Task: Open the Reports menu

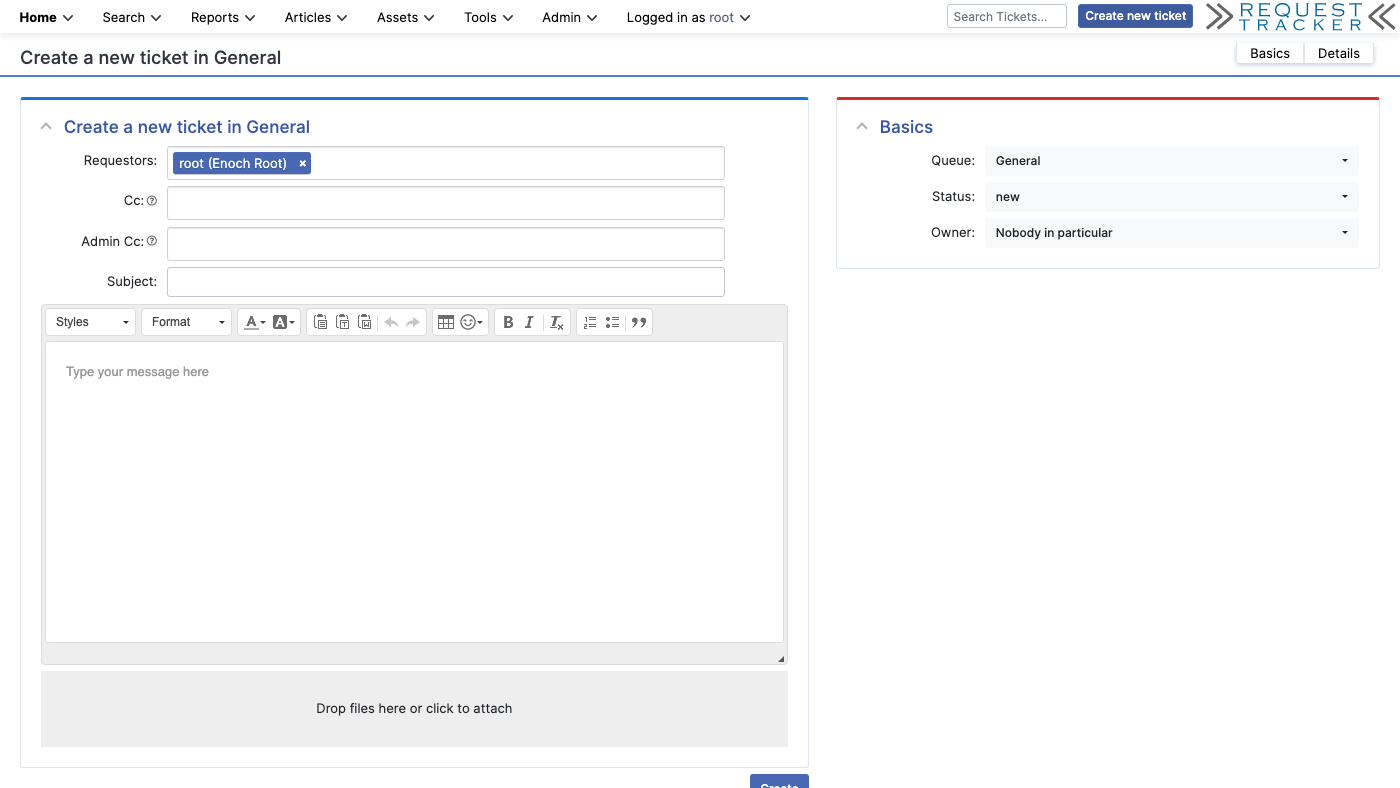Action: pyautogui.click(x=223, y=17)
